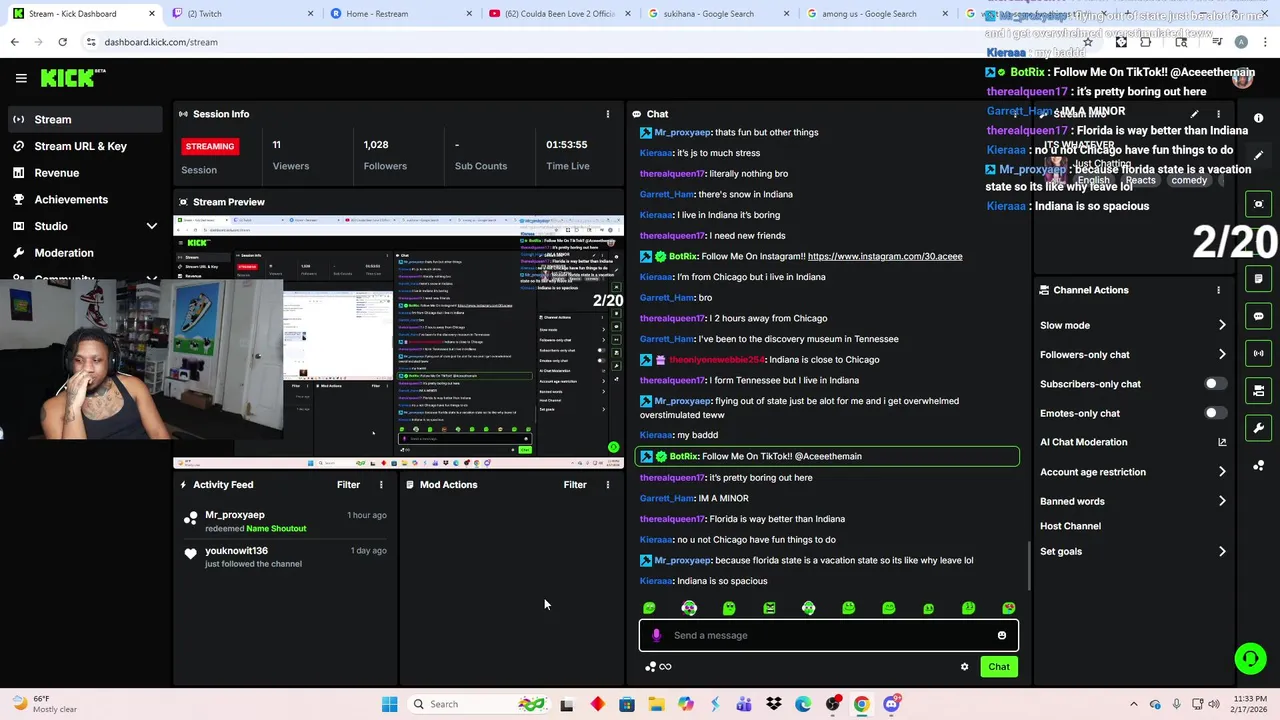The width and height of the screenshot is (1280, 720).
Task: Click the chat panel scrollbar
Action: [1029, 566]
